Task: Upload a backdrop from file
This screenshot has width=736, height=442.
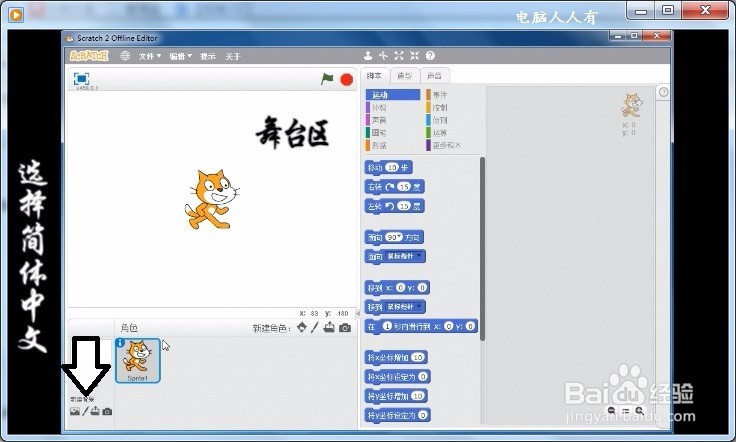Action: click(95, 412)
